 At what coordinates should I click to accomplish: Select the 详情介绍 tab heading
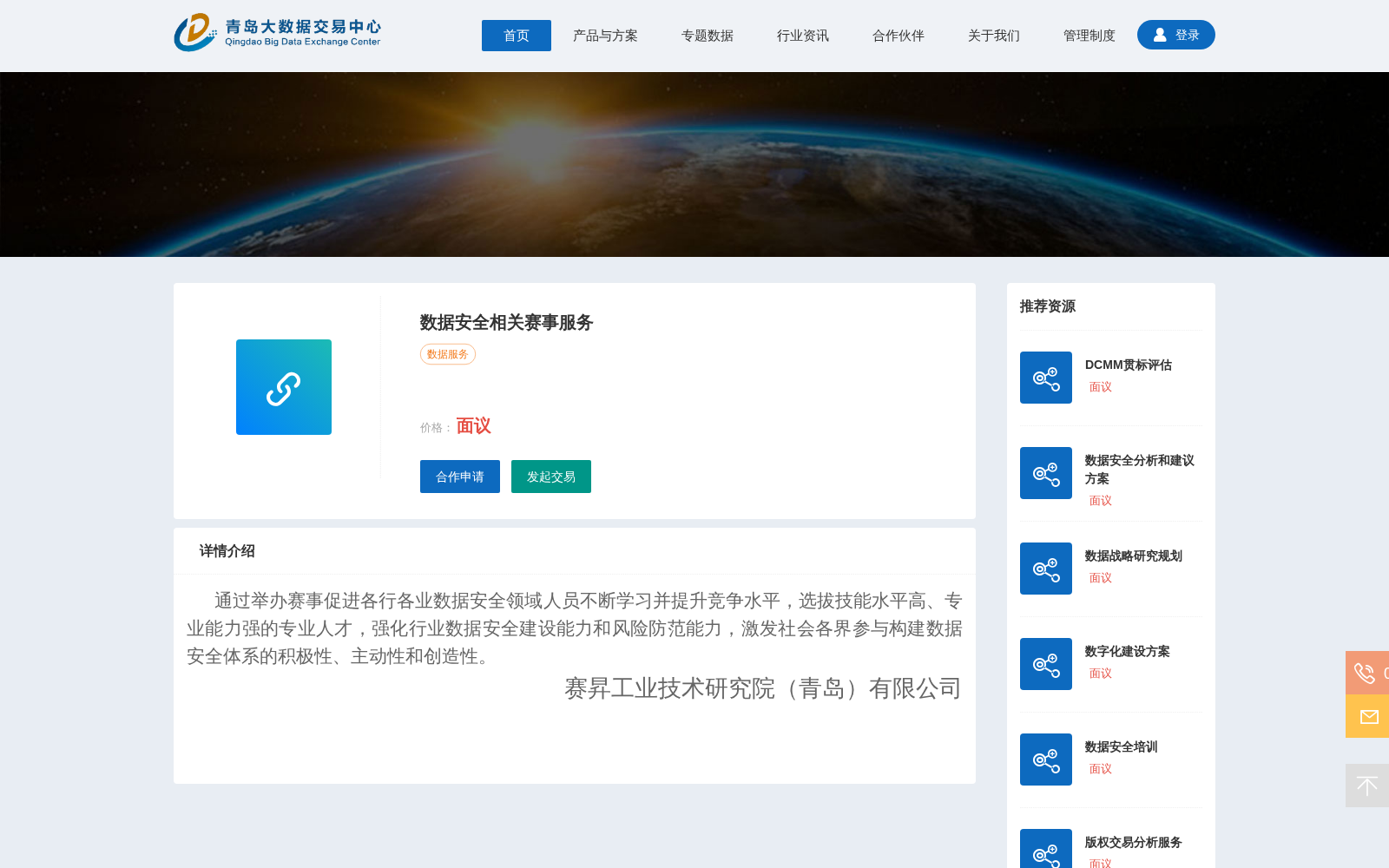tap(227, 551)
